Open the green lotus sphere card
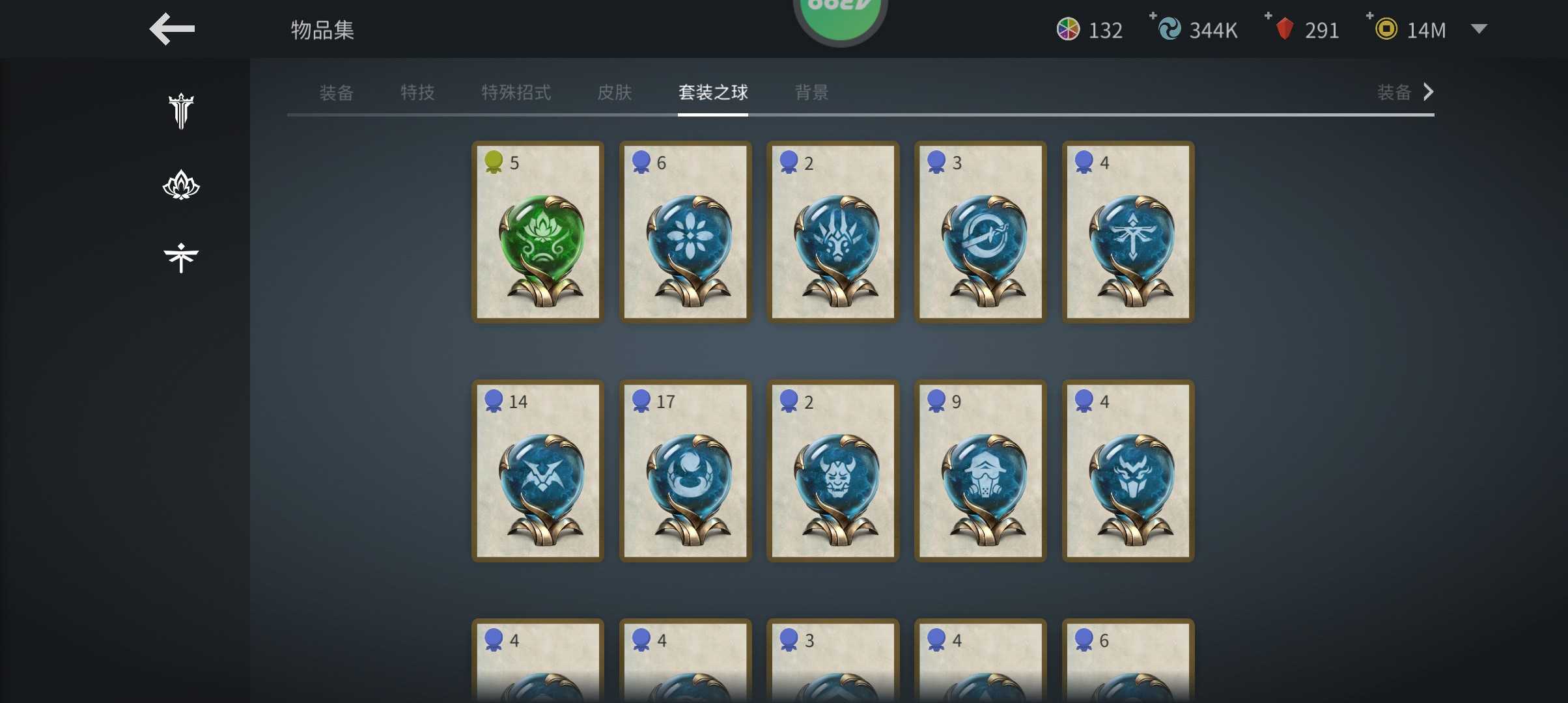The image size is (1568, 703). [x=538, y=232]
